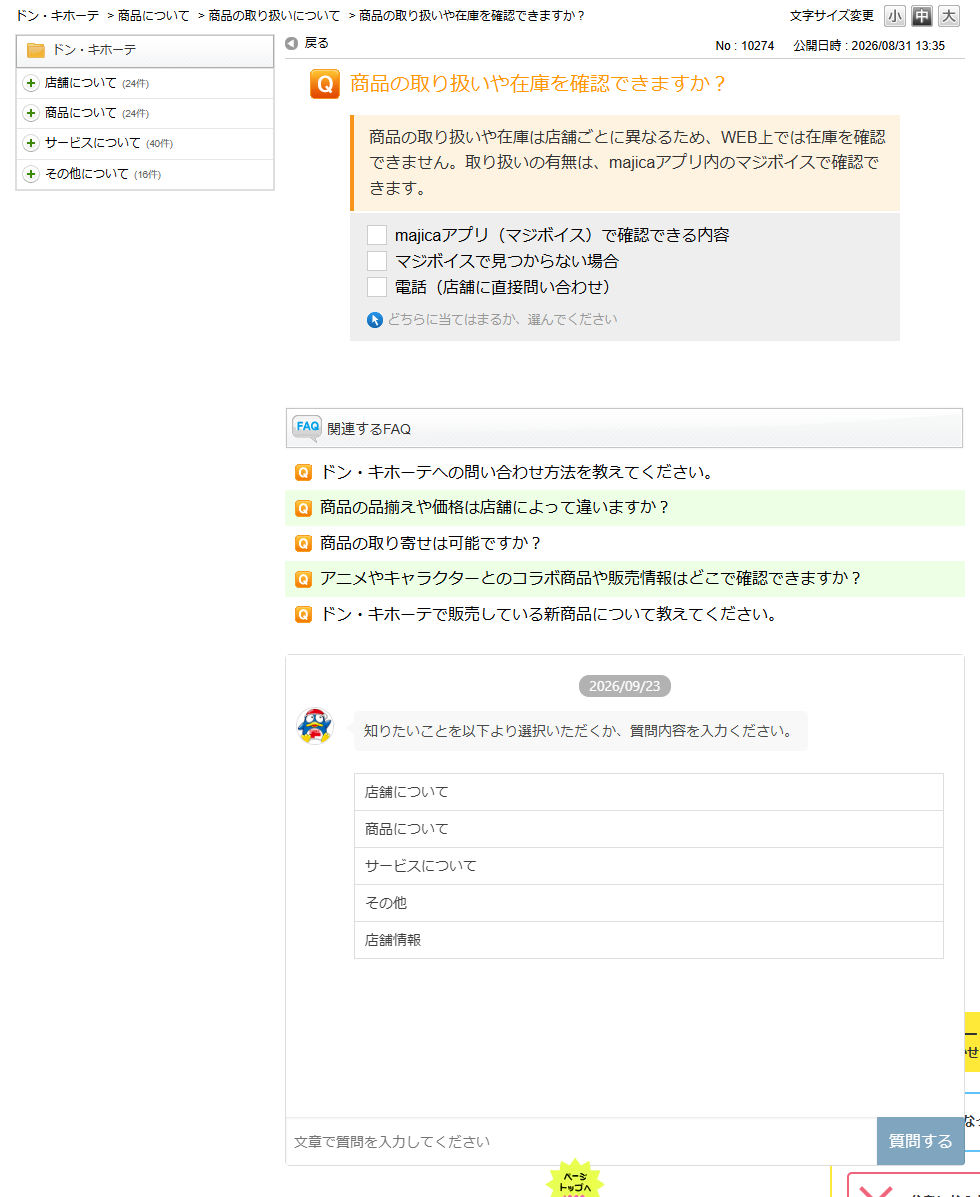Check the マジボイスで見つからない場合 checkbox
980x1197 pixels.
tap(377, 260)
